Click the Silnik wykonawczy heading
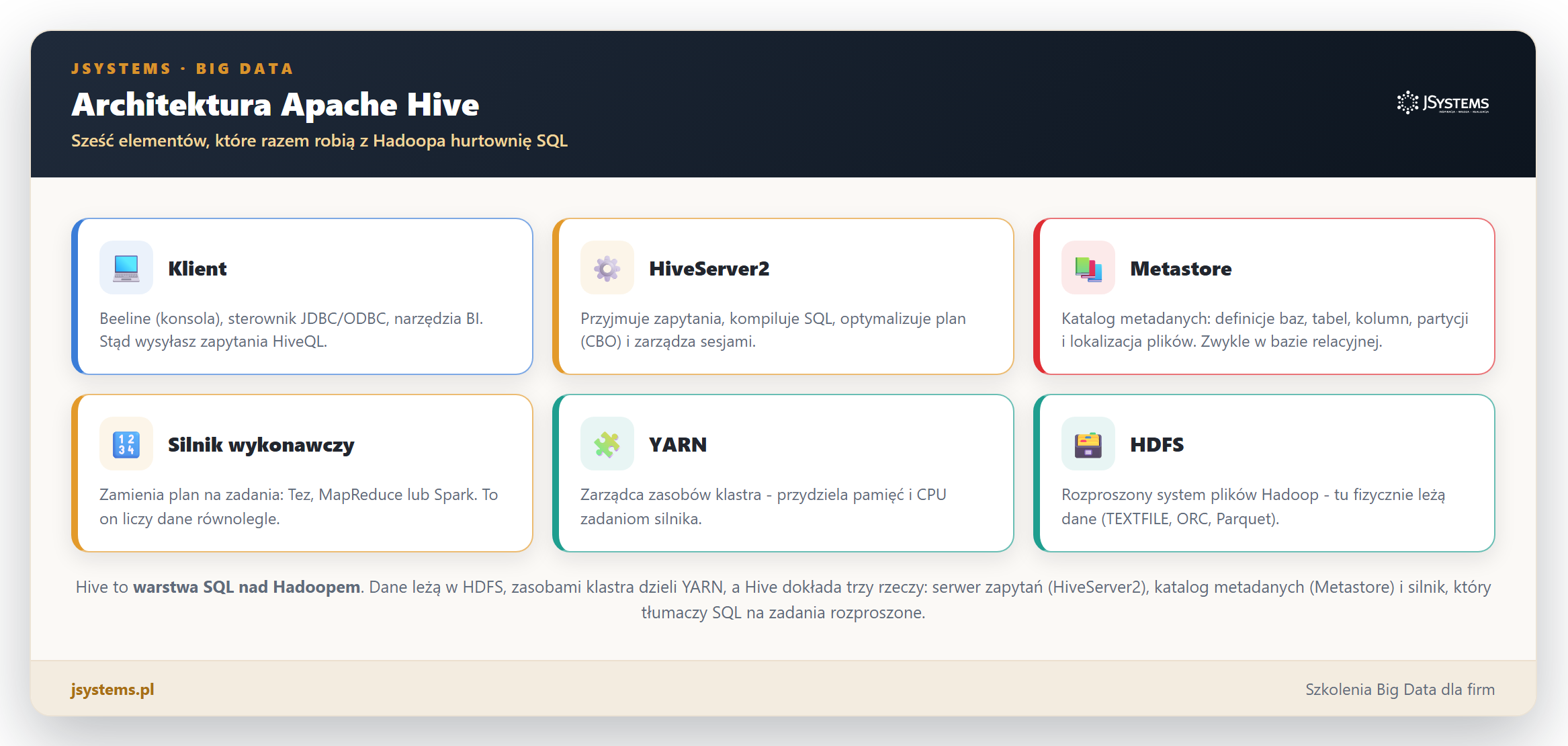The height and width of the screenshot is (746, 1568). (261, 445)
